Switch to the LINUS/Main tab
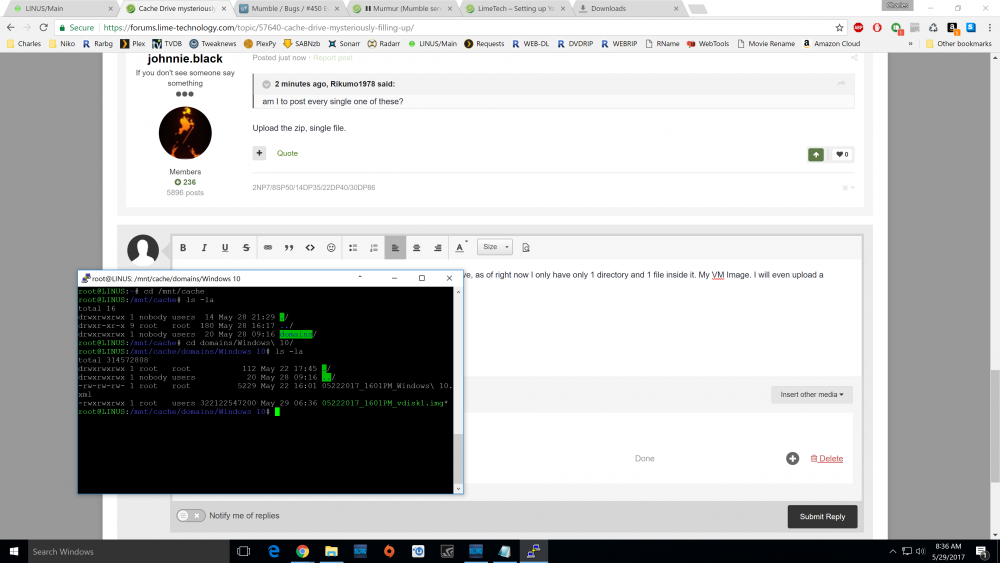1000x563 pixels. (x=59, y=8)
